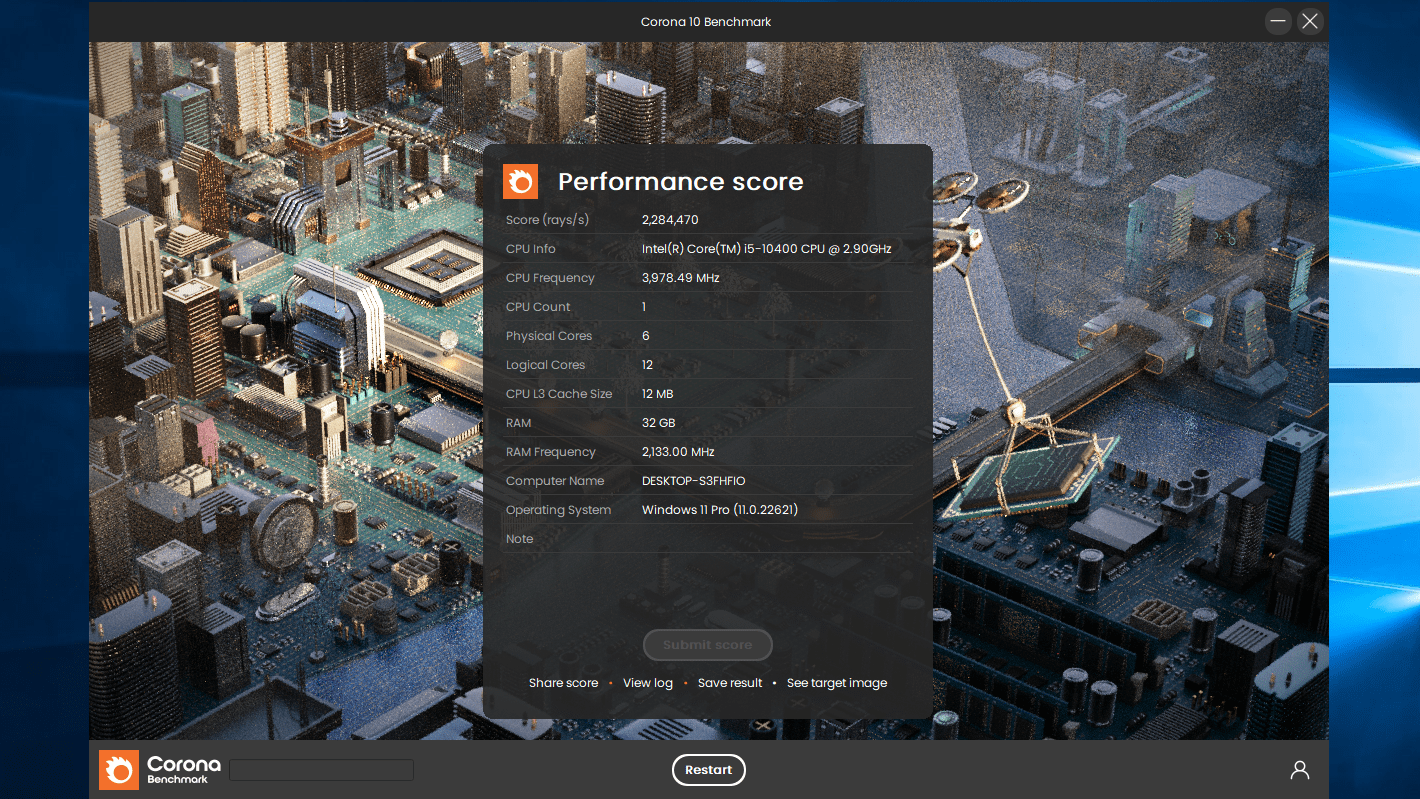
Task: Click the computer name DESKTOP-S3FHFIO
Action: 693,481
